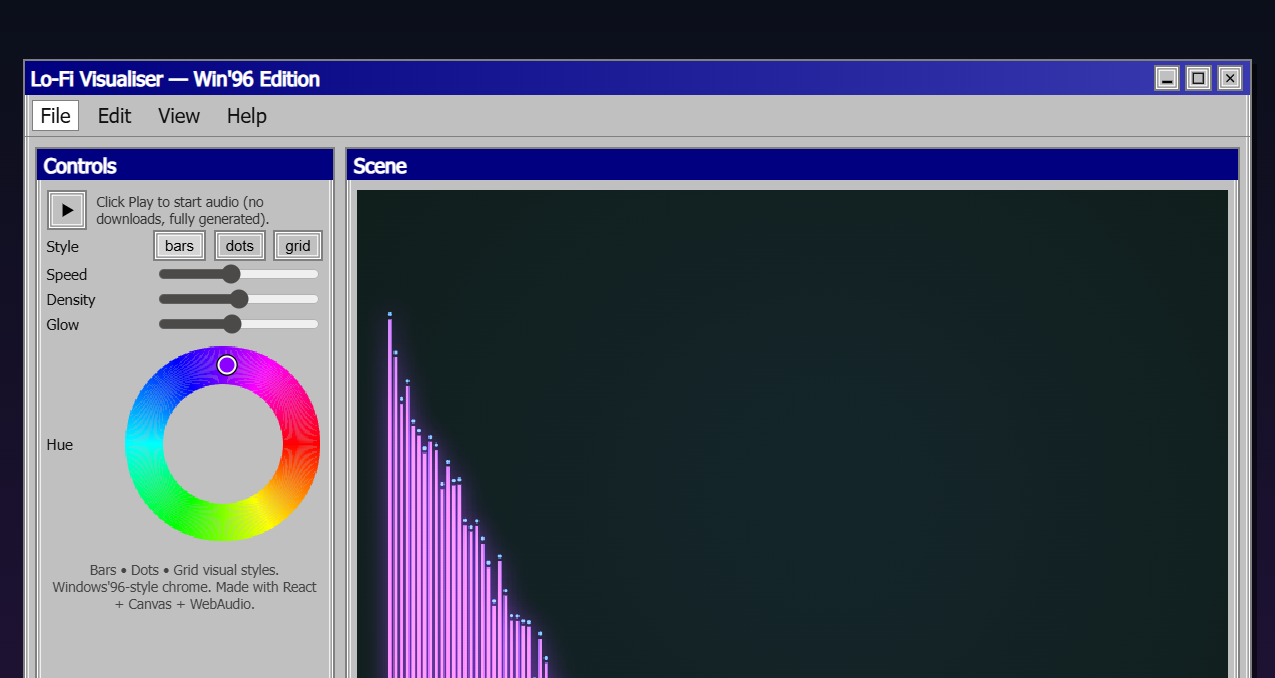Click the "Glow" label
This screenshot has width=1275, height=678.
coord(63,325)
